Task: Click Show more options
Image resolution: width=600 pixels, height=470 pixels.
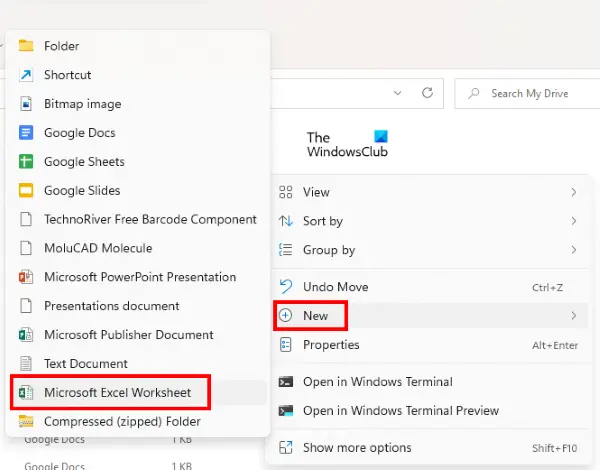Action: click(x=430, y=447)
